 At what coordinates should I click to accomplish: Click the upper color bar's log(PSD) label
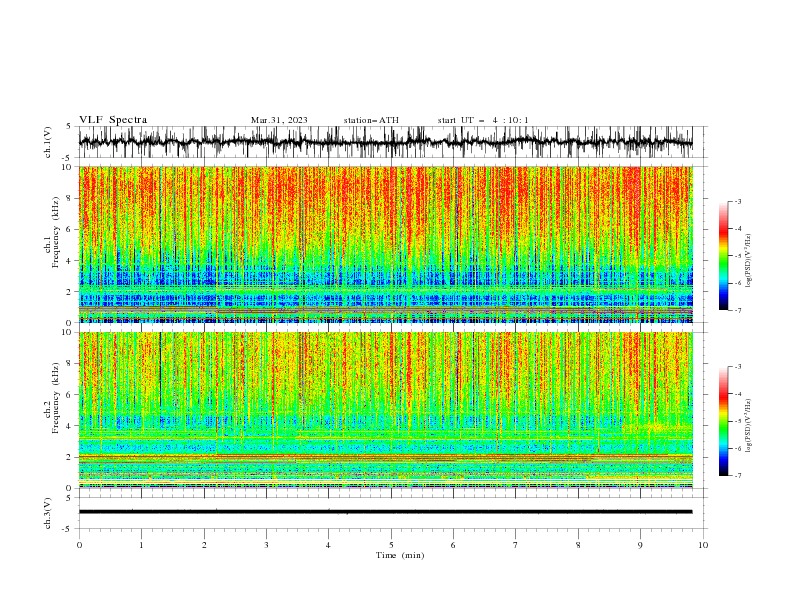coord(749,261)
